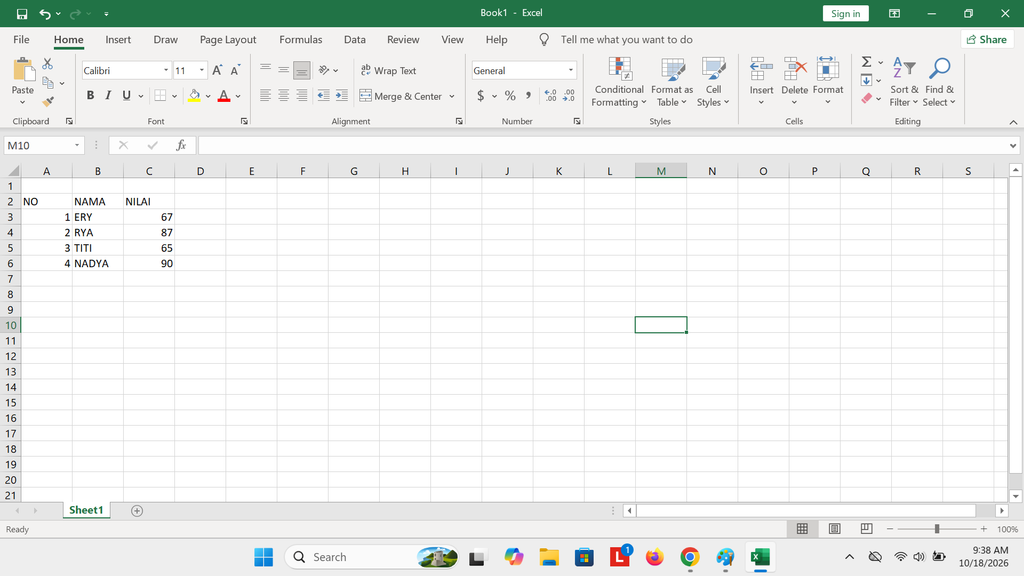Select the Sheet1 tab

point(86,510)
